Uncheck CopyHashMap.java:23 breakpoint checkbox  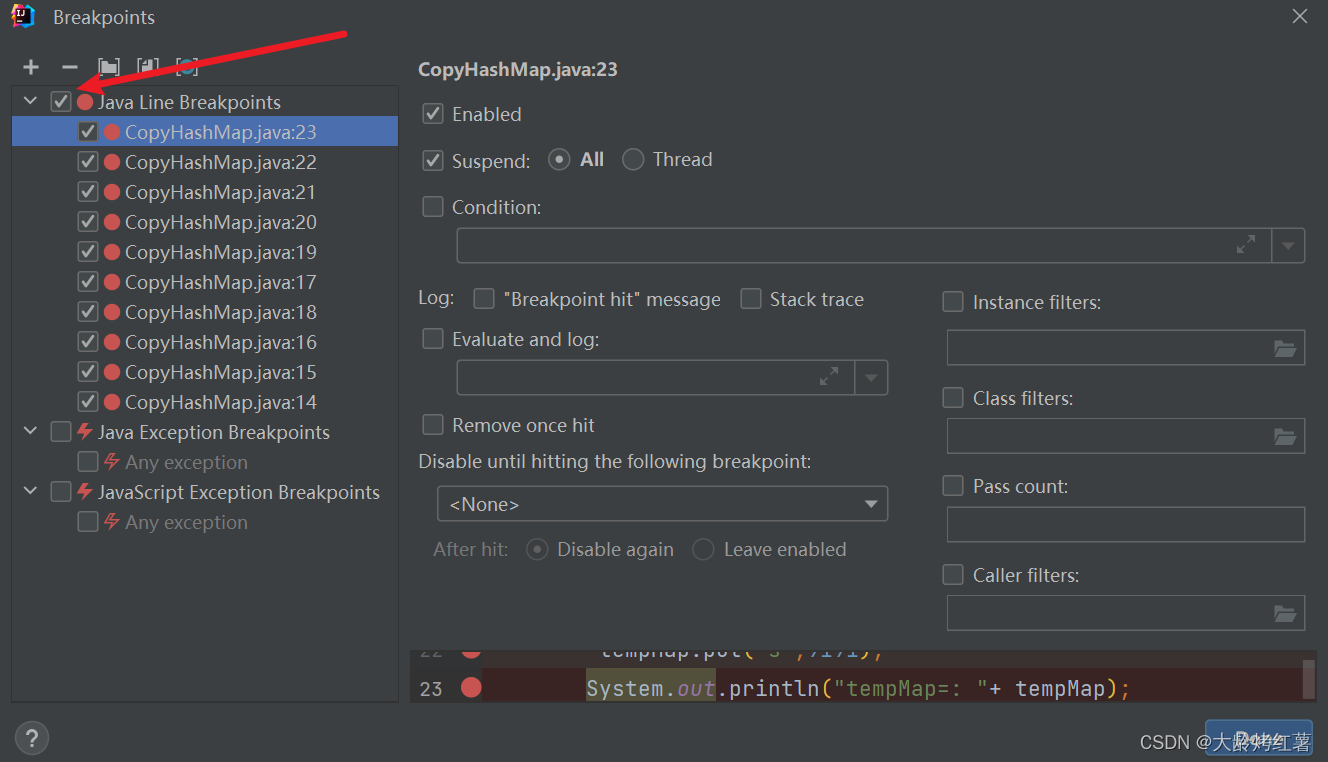pyautogui.click(x=88, y=132)
